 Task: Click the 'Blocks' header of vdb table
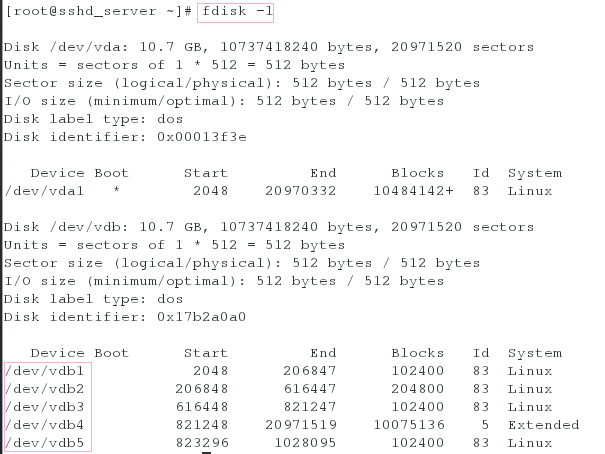417,353
